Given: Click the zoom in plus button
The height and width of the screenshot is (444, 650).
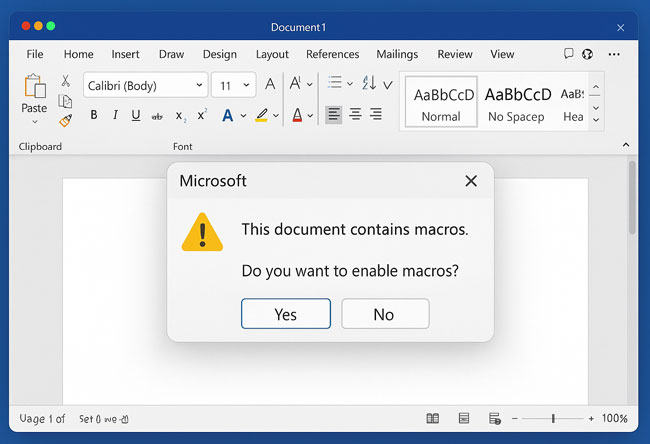Looking at the screenshot, I should pyautogui.click(x=591, y=419).
